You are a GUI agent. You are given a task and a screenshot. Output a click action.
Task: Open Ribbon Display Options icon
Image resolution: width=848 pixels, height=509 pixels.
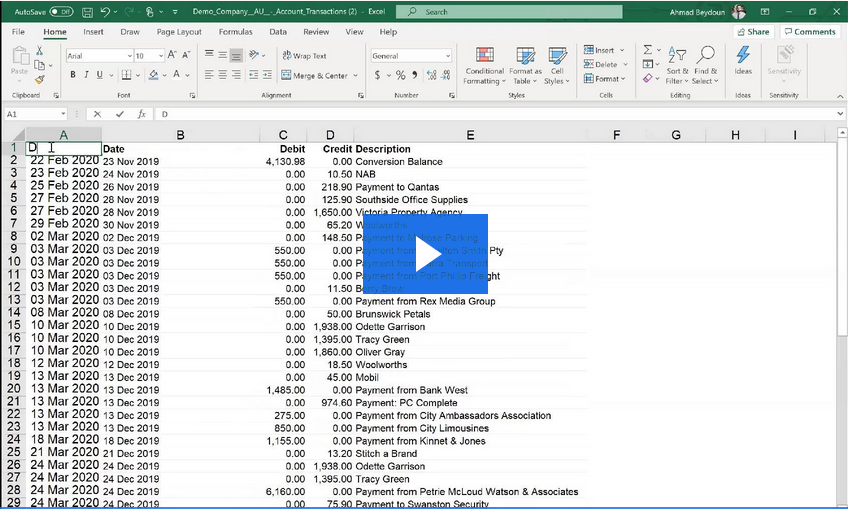[x=765, y=11]
